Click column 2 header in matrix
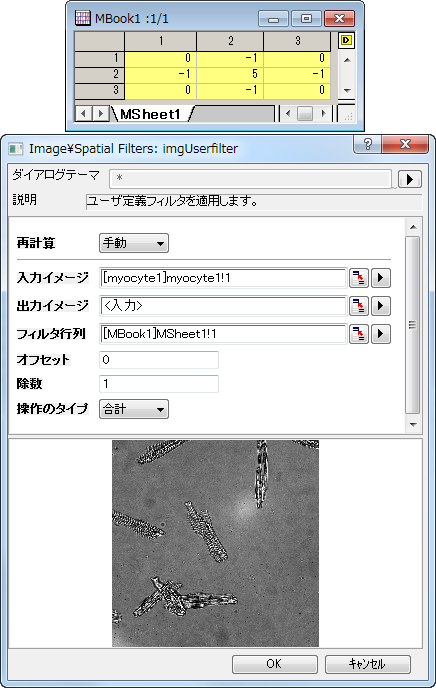 pos(230,41)
